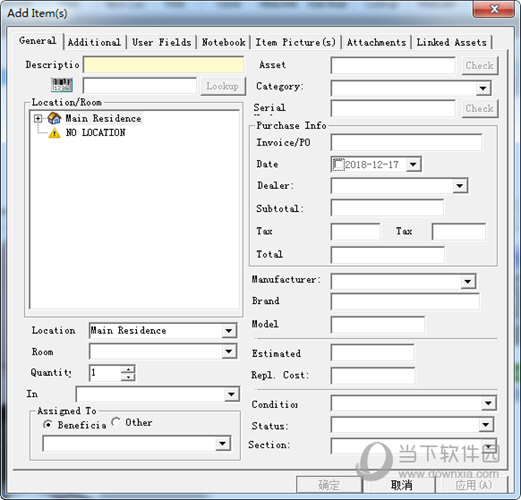521x500 pixels.
Task: Click the first Tax input field
Action: coord(355,232)
